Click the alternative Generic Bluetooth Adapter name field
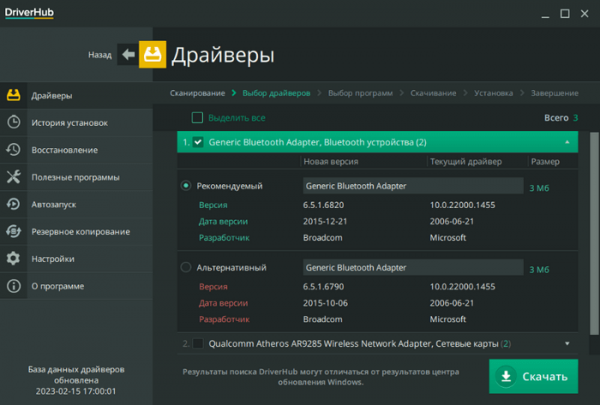Image resolution: width=600 pixels, height=405 pixels. (x=413, y=267)
